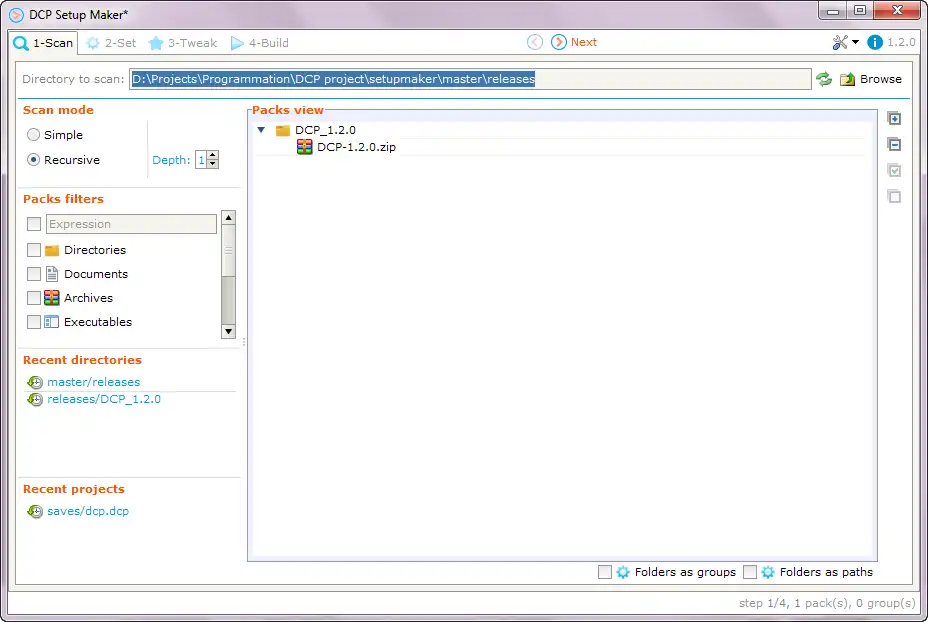Check the Executables filter checkbox
Screen dimensions: 928x622
(x=34, y=322)
